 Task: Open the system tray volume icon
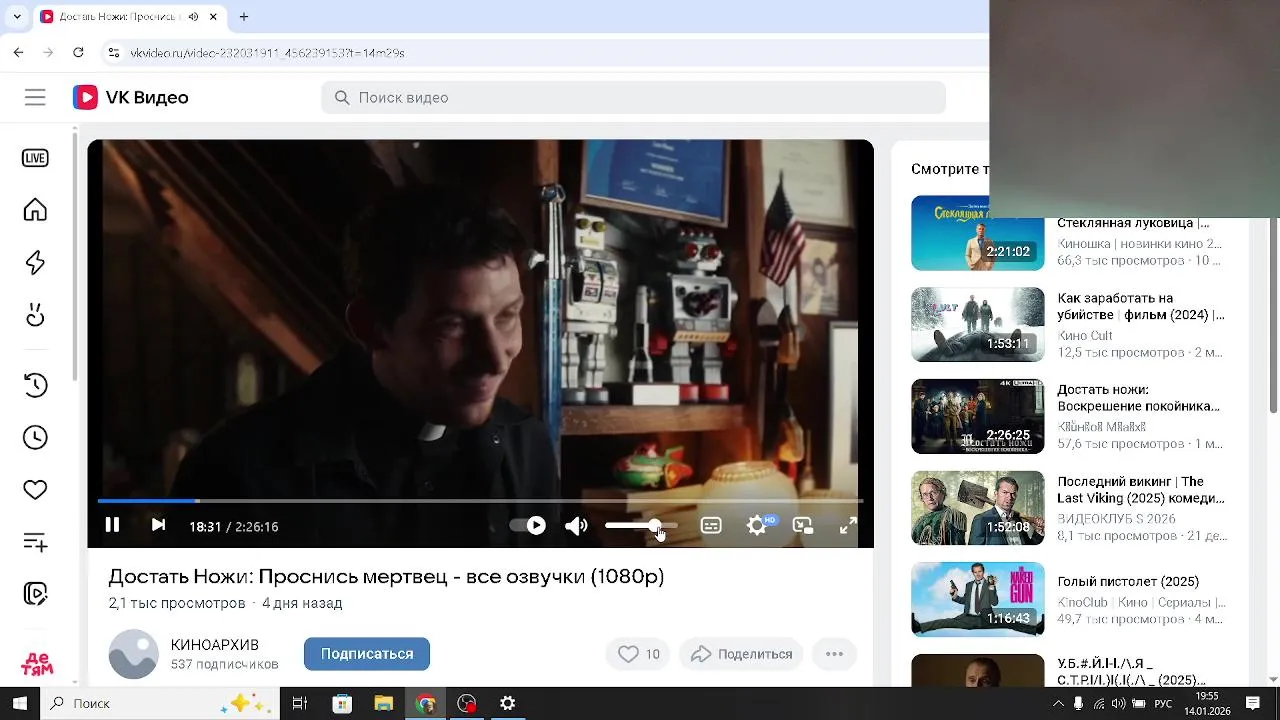pyautogui.click(x=1119, y=704)
